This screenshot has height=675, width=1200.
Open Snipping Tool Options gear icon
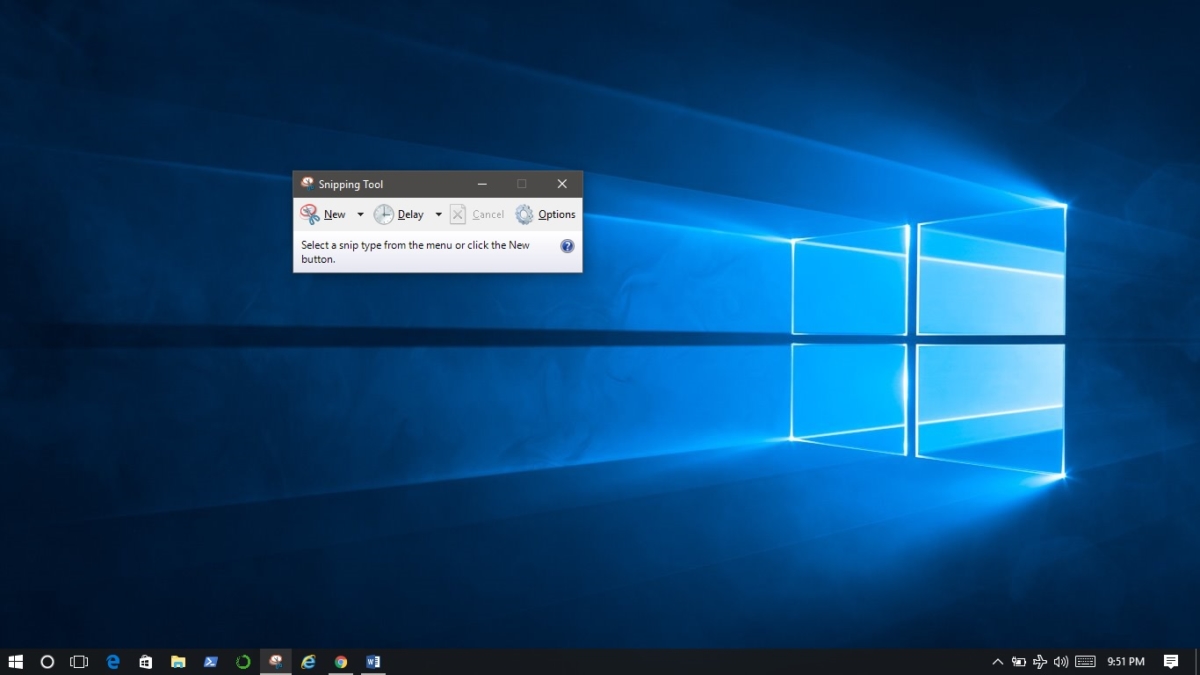[522, 213]
